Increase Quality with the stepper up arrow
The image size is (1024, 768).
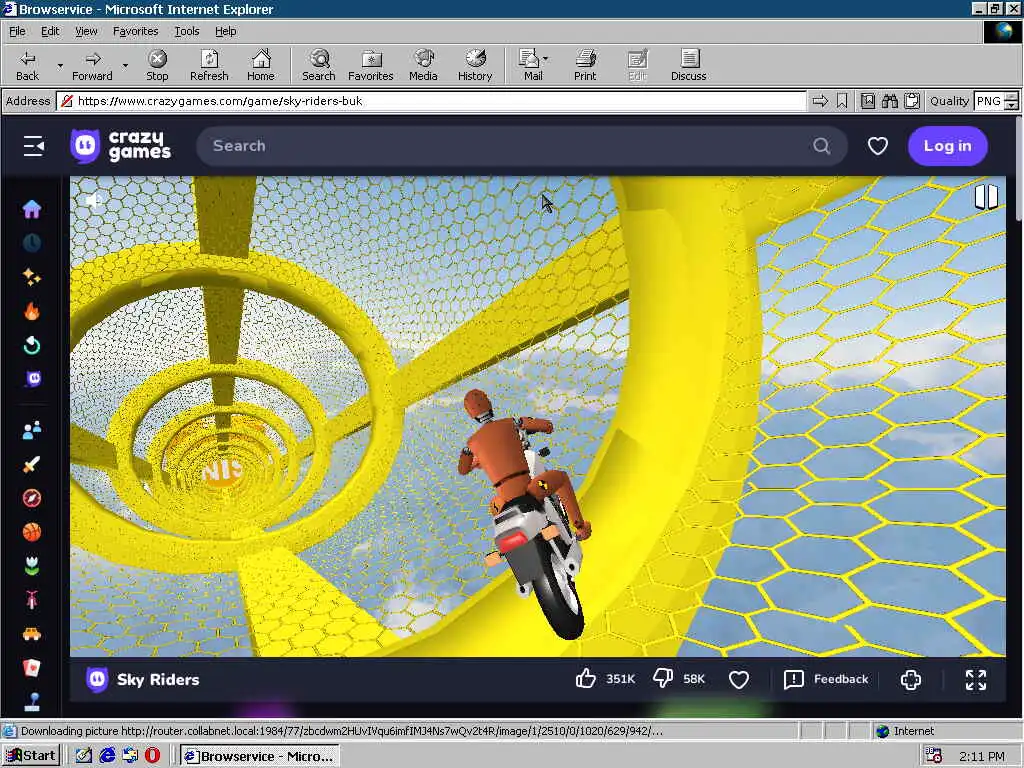(1011, 97)
